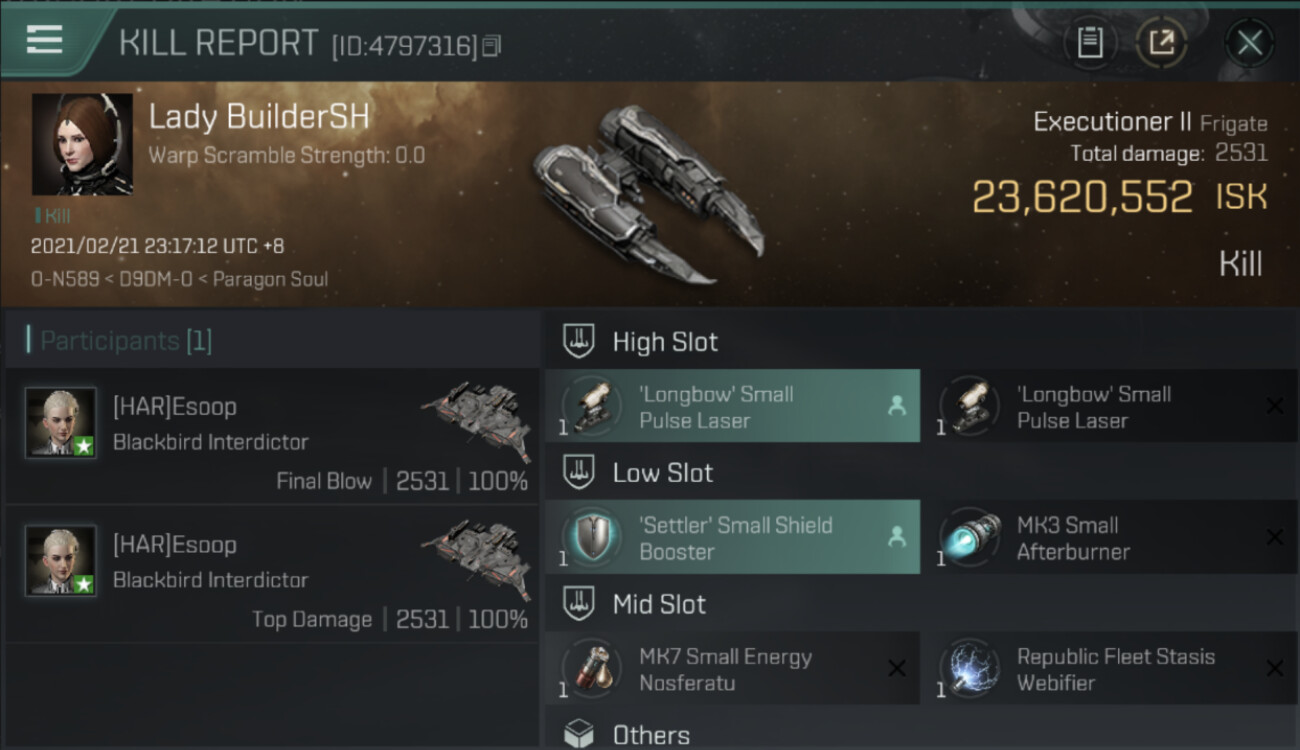Screen dimensions: 1300x750
Task: Close the kill report window
Action: [1249, 43]
